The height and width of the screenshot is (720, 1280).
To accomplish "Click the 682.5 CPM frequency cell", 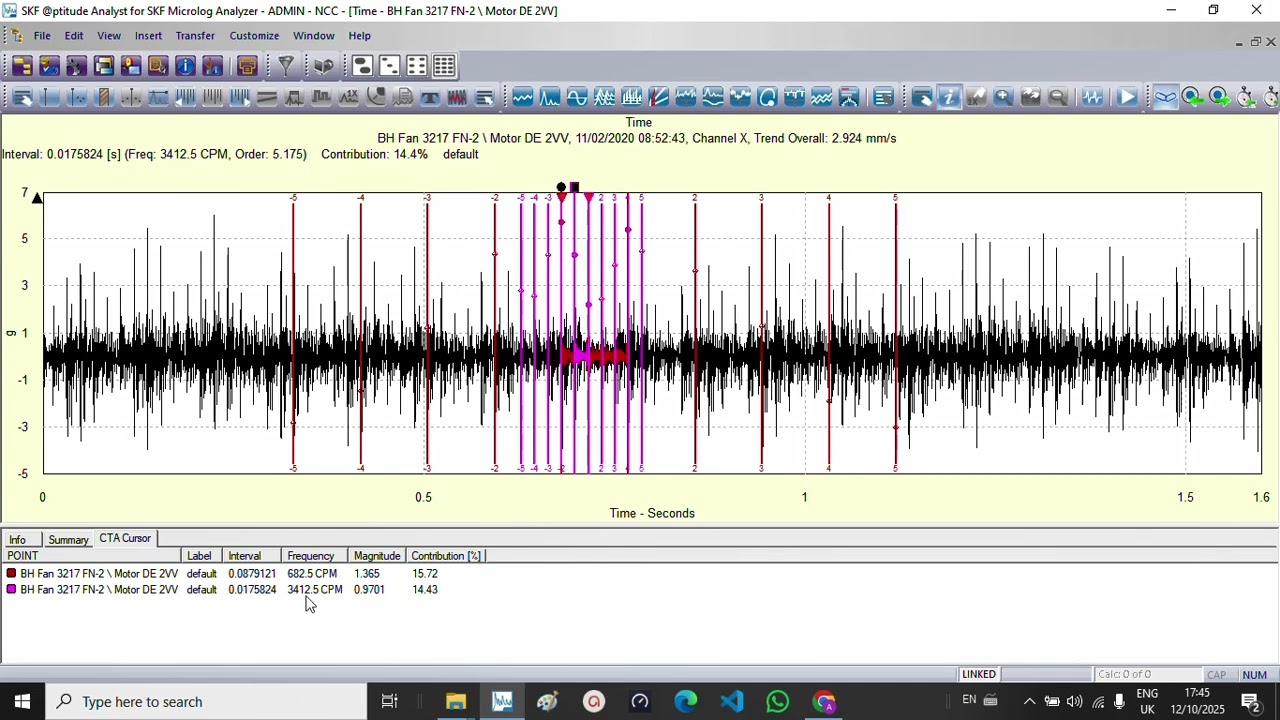I will point(312,574).
